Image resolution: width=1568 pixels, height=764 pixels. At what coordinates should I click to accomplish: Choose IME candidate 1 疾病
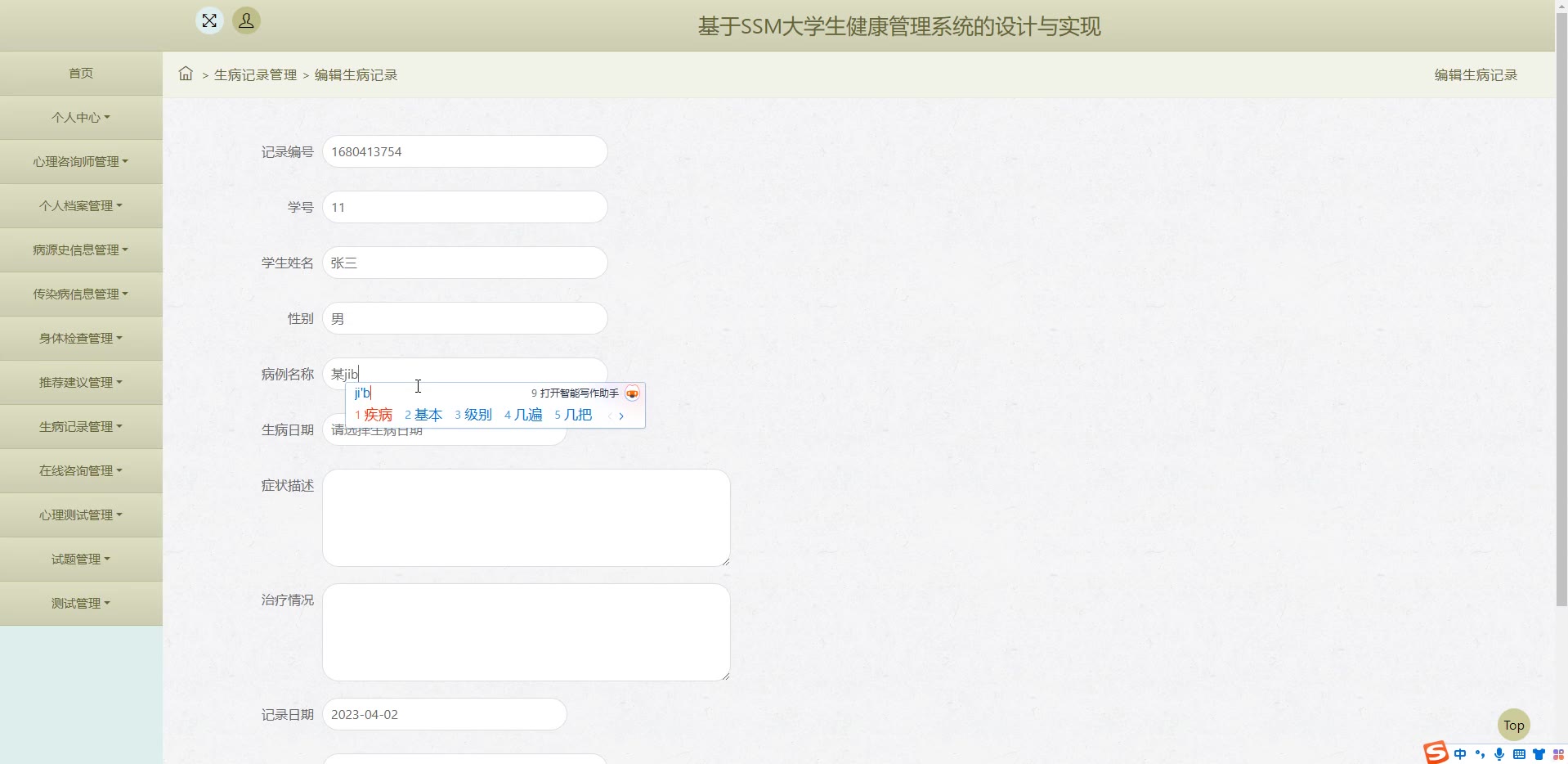click(x=374, y=415)
